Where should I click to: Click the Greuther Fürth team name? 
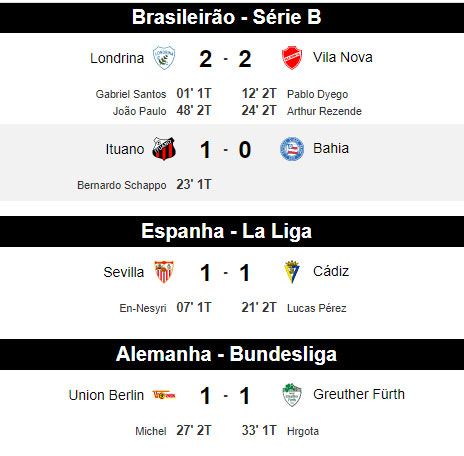[359, 394]
